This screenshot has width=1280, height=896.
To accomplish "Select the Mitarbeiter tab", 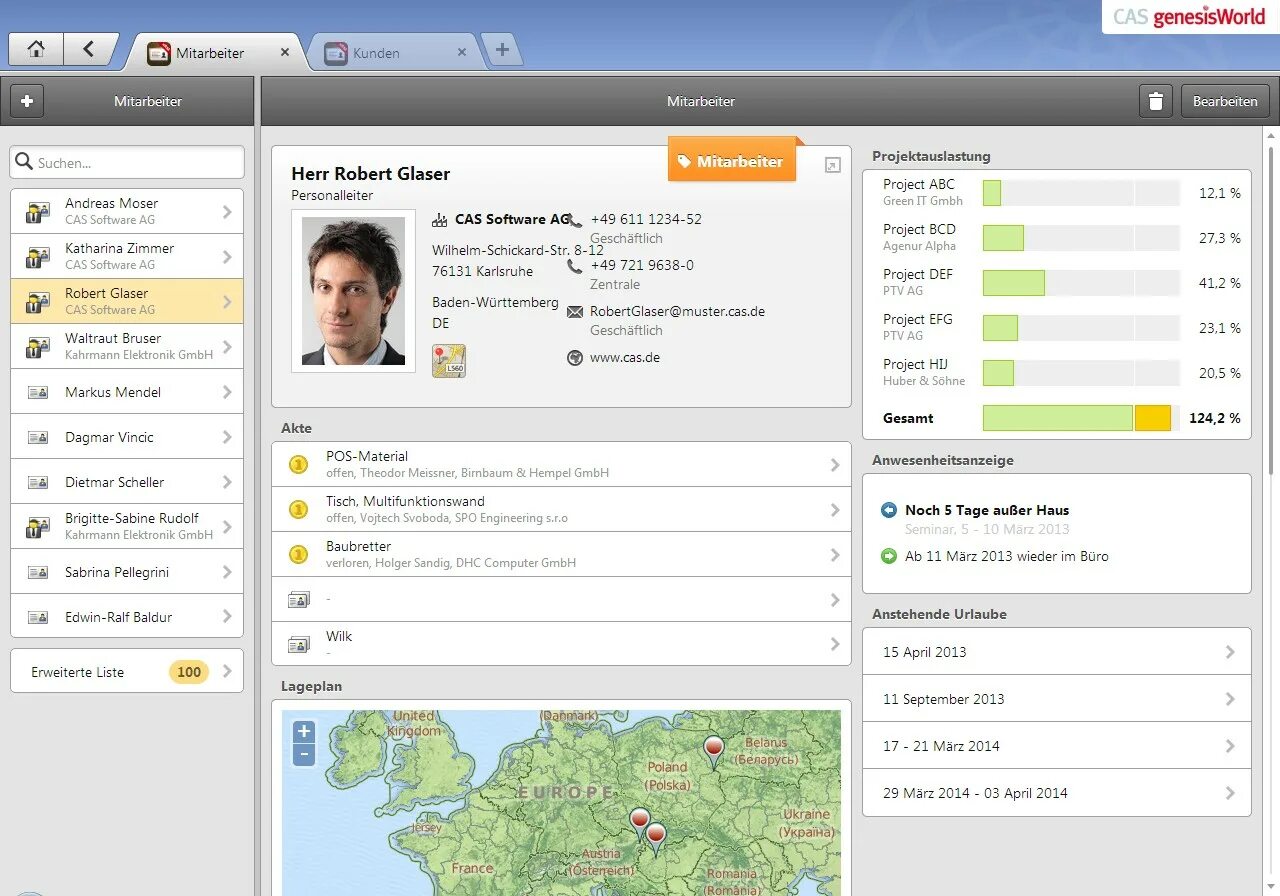I will (x=213, y=53).
